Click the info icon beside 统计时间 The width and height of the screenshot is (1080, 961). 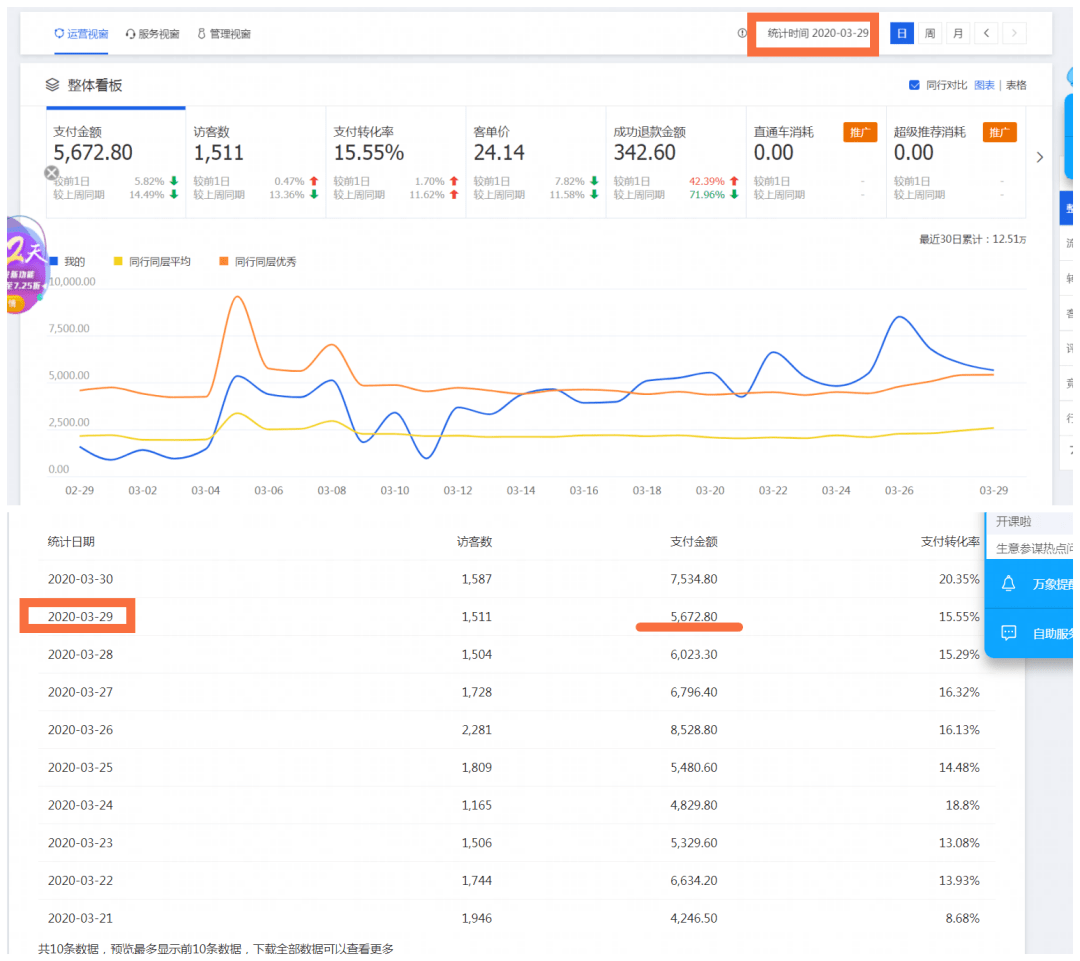tap(742, 33)
